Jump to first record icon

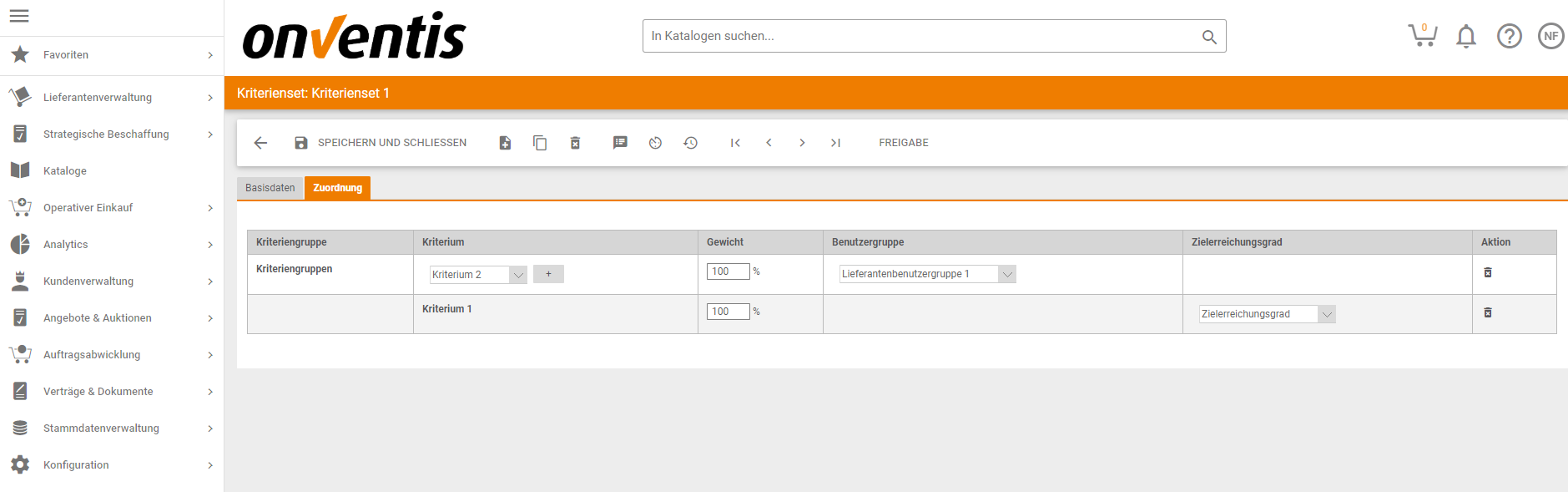point(735,143)
